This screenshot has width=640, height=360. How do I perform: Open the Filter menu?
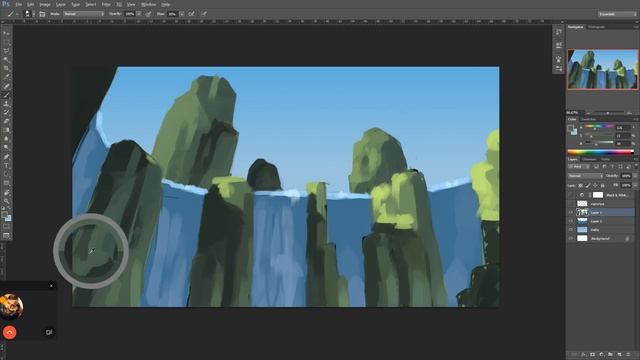click(x=106, y=4)
